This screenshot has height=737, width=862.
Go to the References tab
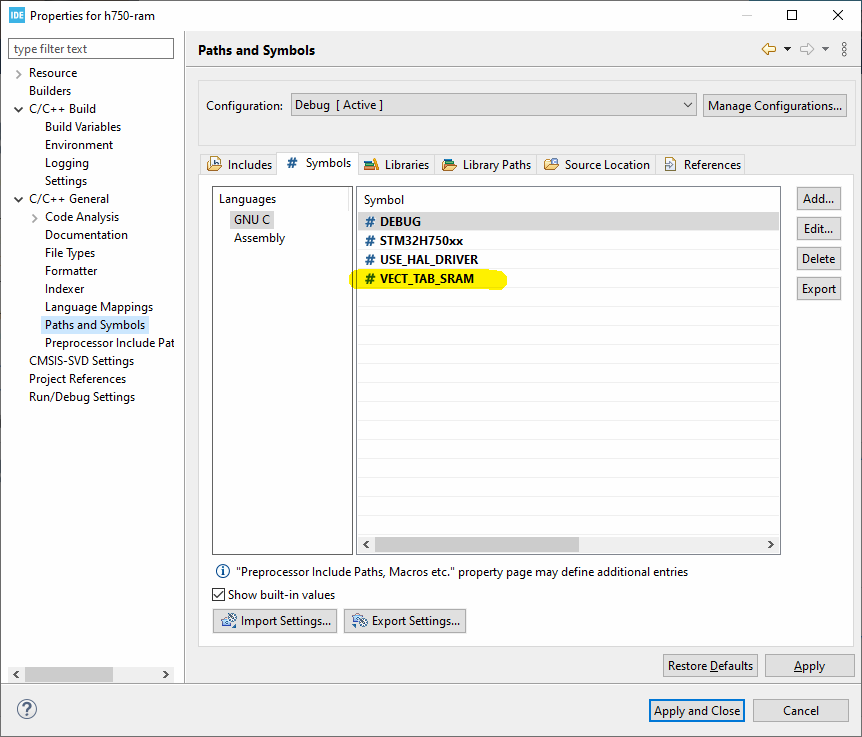pyautogui.click(x=702, y=164)
